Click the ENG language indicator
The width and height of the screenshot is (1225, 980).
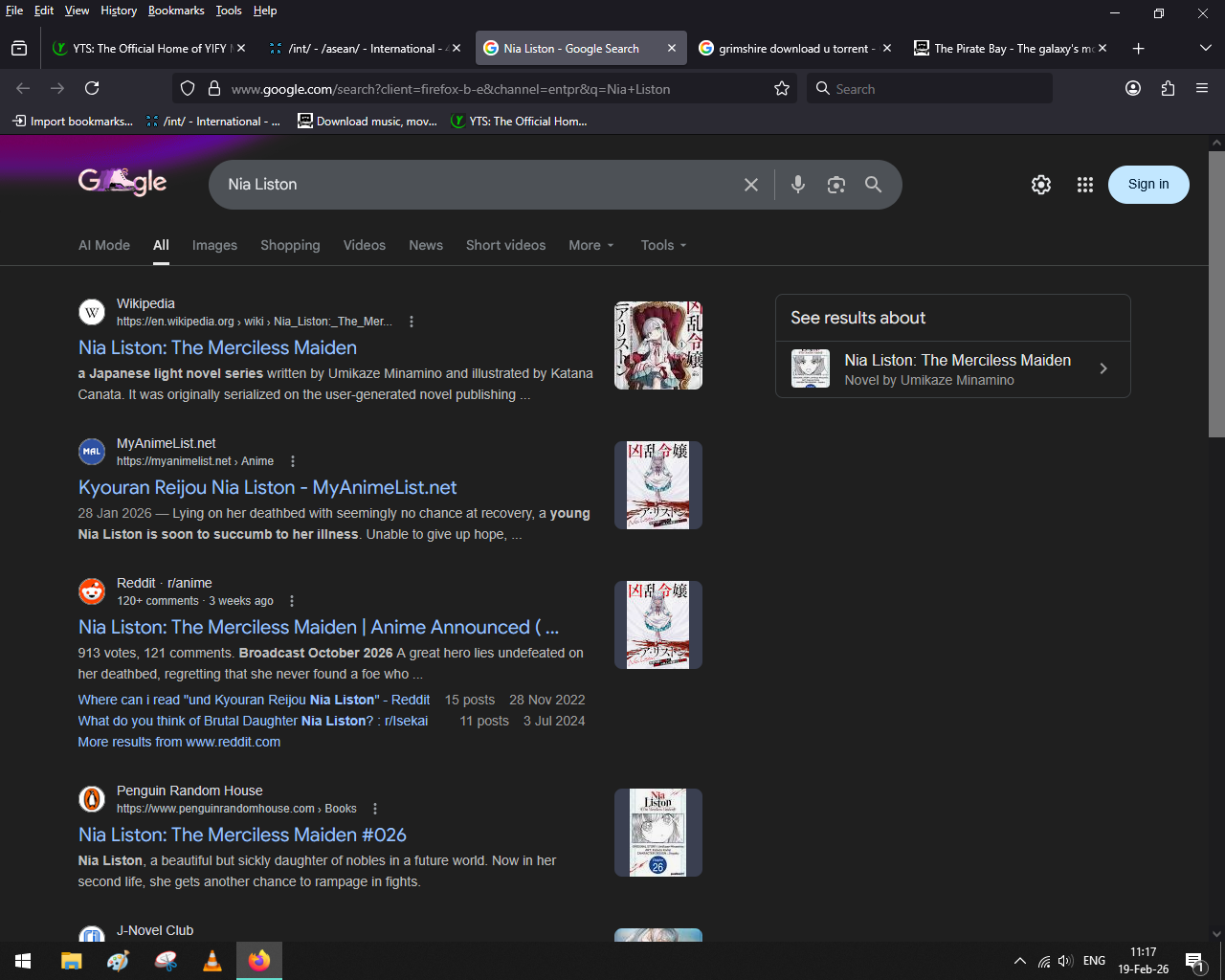point(1094,961)
